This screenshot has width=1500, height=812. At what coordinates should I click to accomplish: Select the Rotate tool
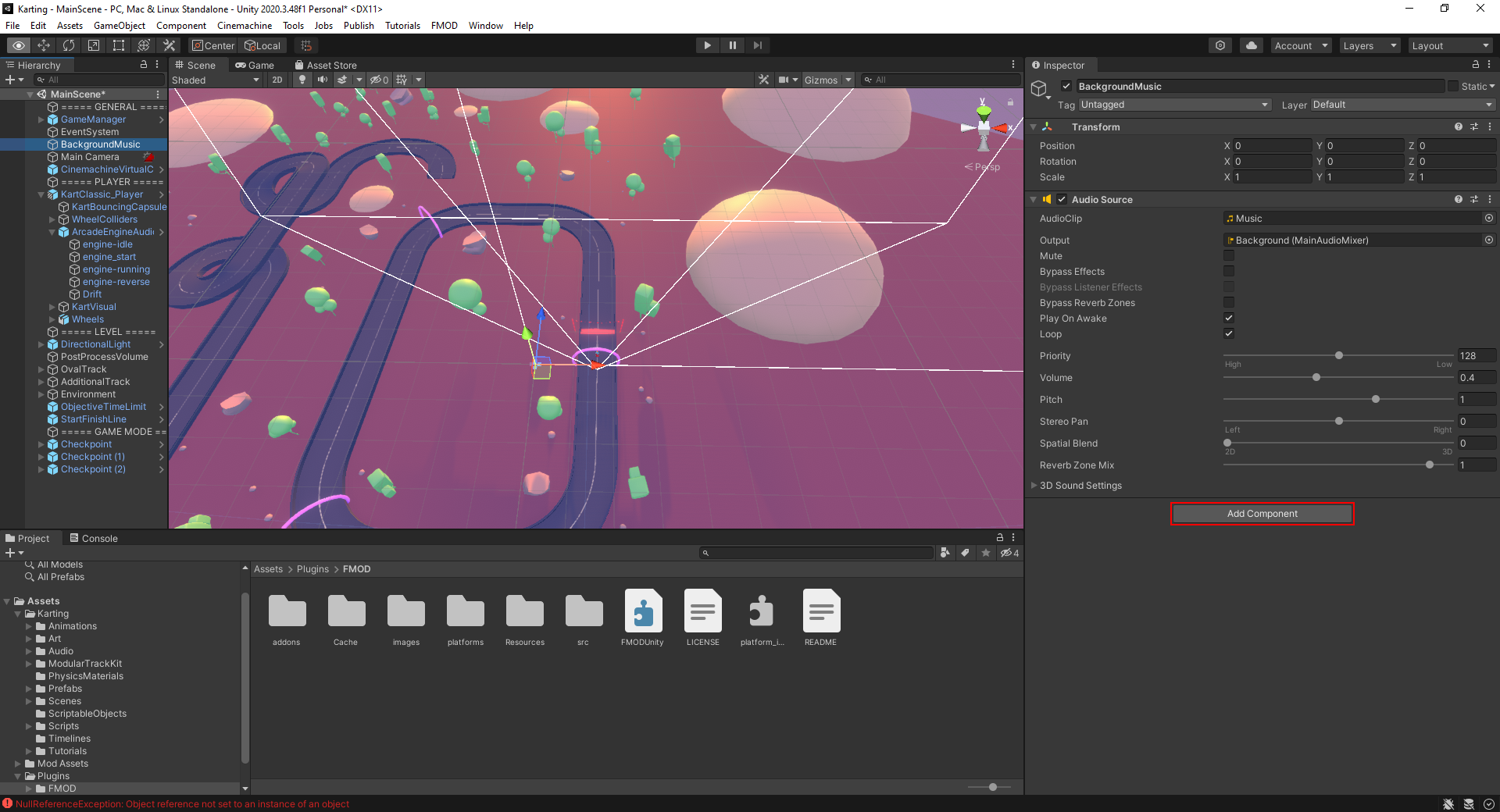pyautogui.click(x=69, y=45)
